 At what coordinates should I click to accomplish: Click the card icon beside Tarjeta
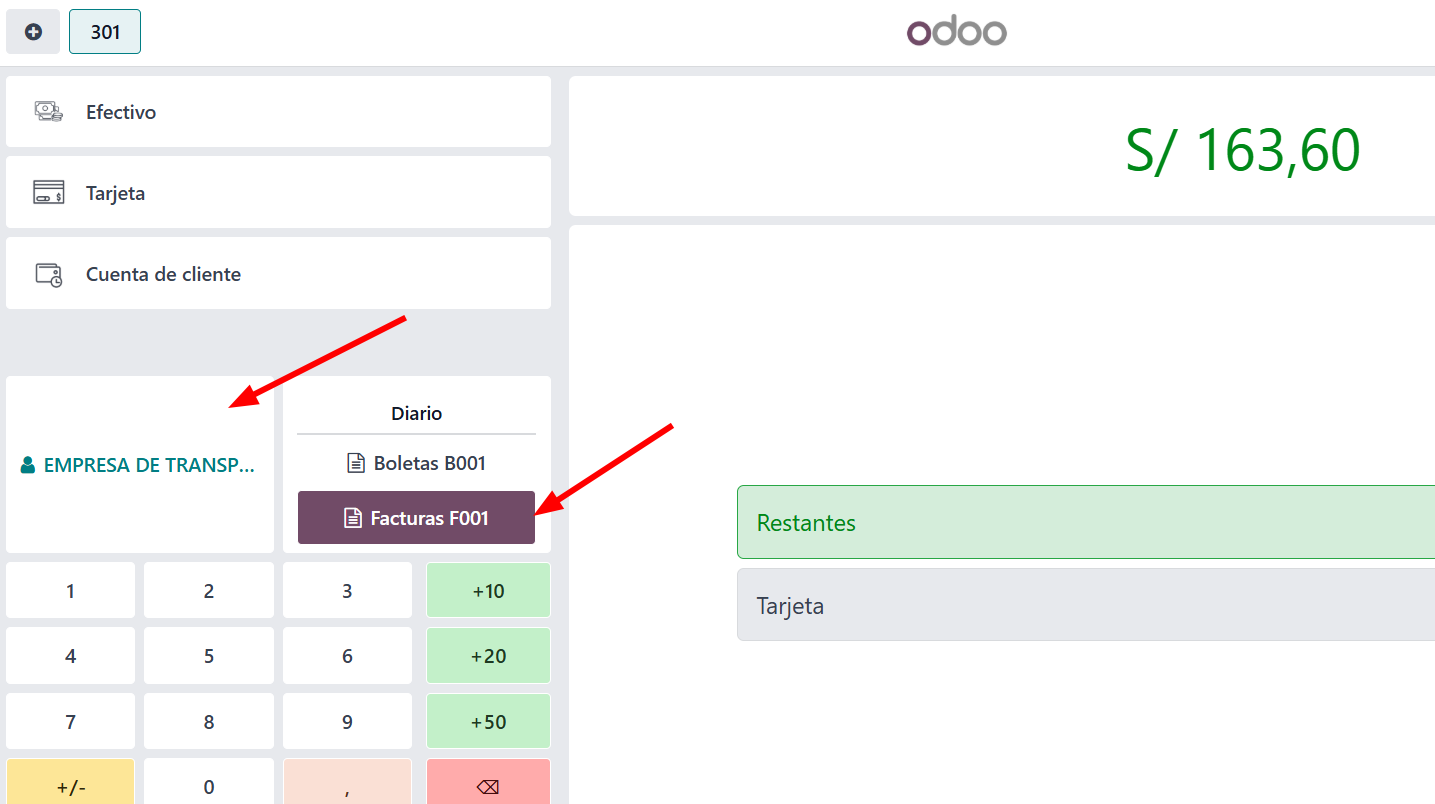pyautogui.click(x=48, y=193)
